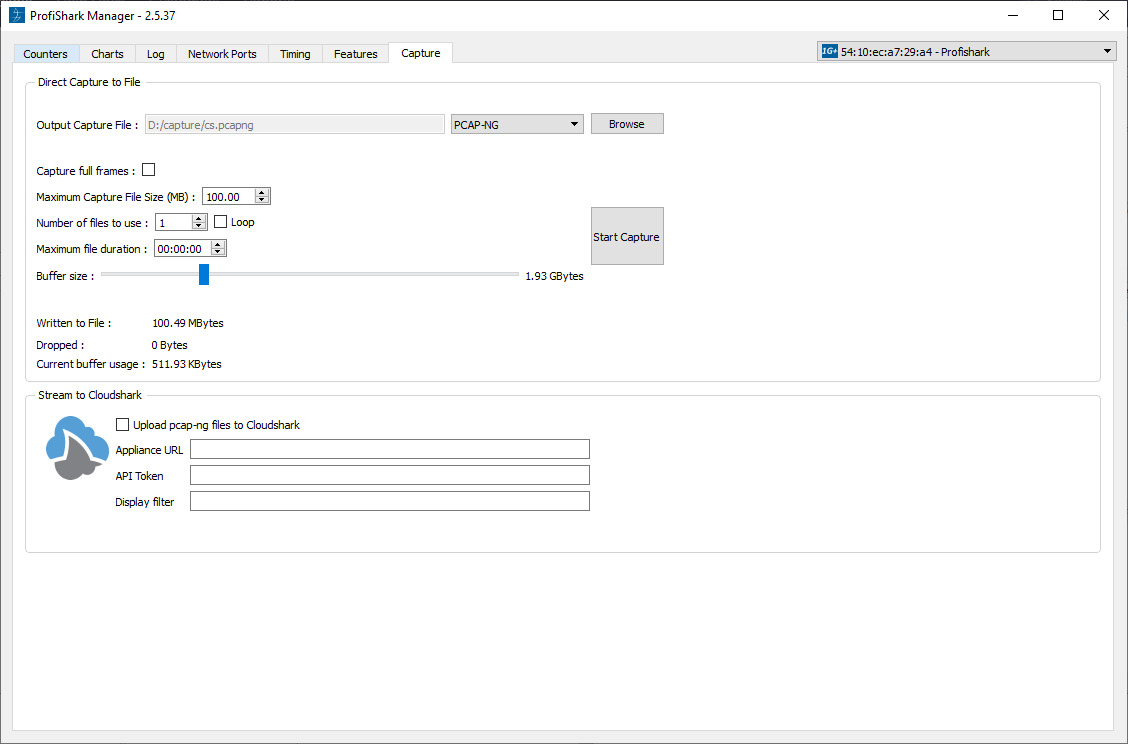Switch to the Counters tab

pyautogui.click(x=45, y=54)
